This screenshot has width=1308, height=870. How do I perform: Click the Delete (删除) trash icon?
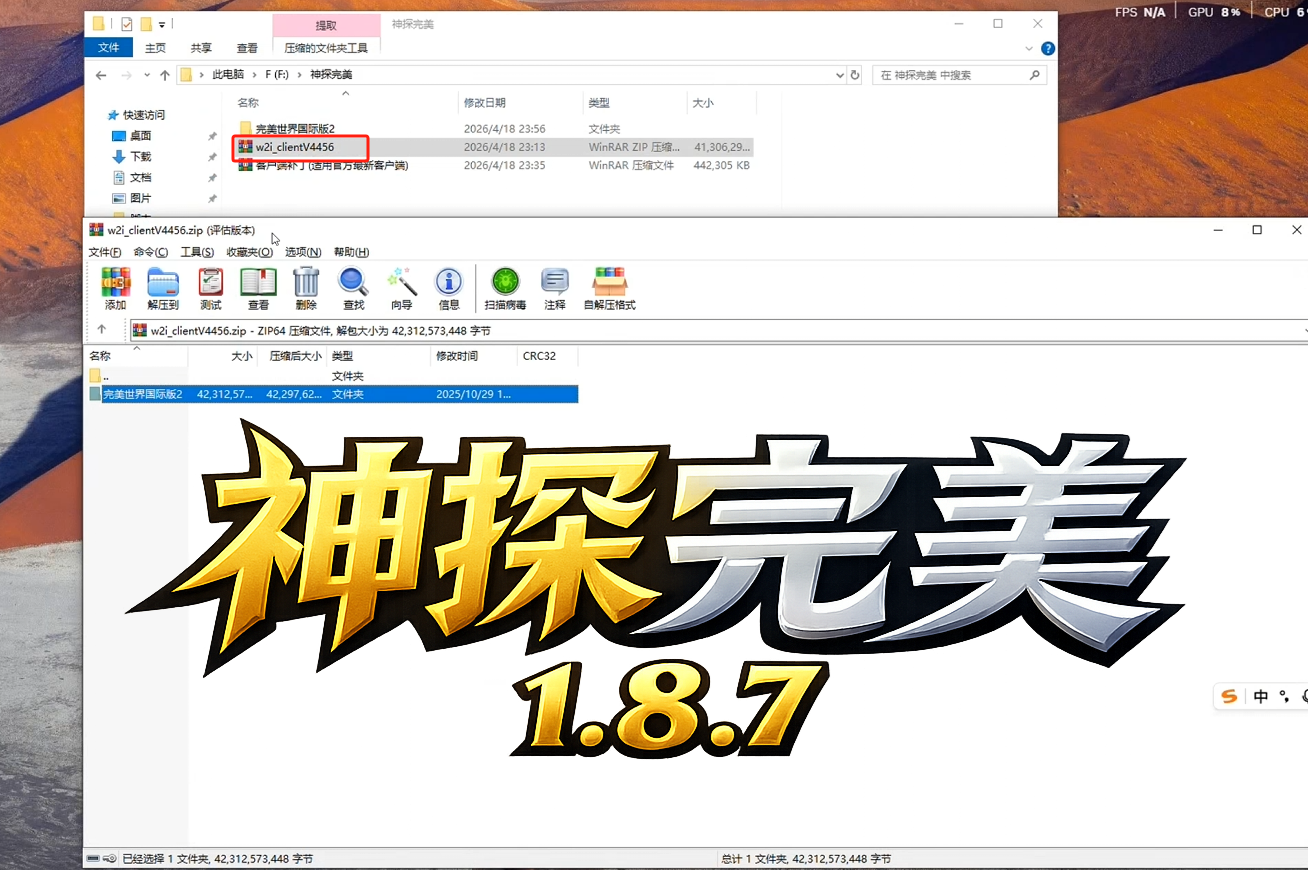(306, 288)
